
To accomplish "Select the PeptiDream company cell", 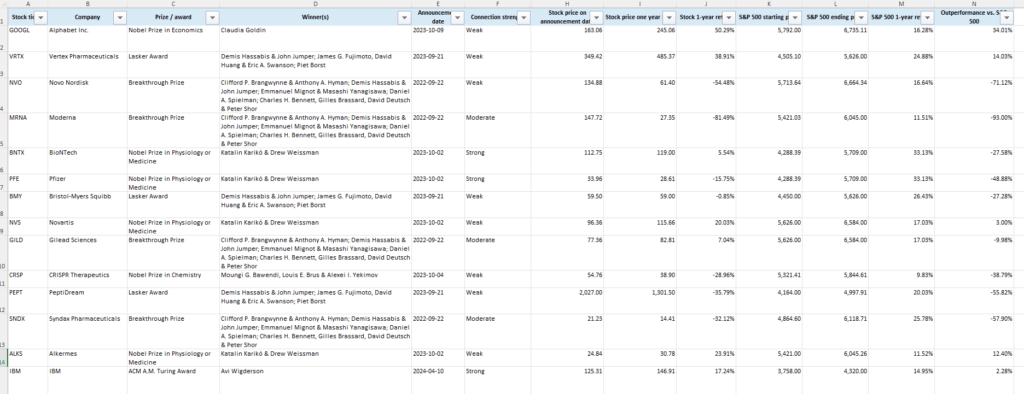I will click(88, 301).
